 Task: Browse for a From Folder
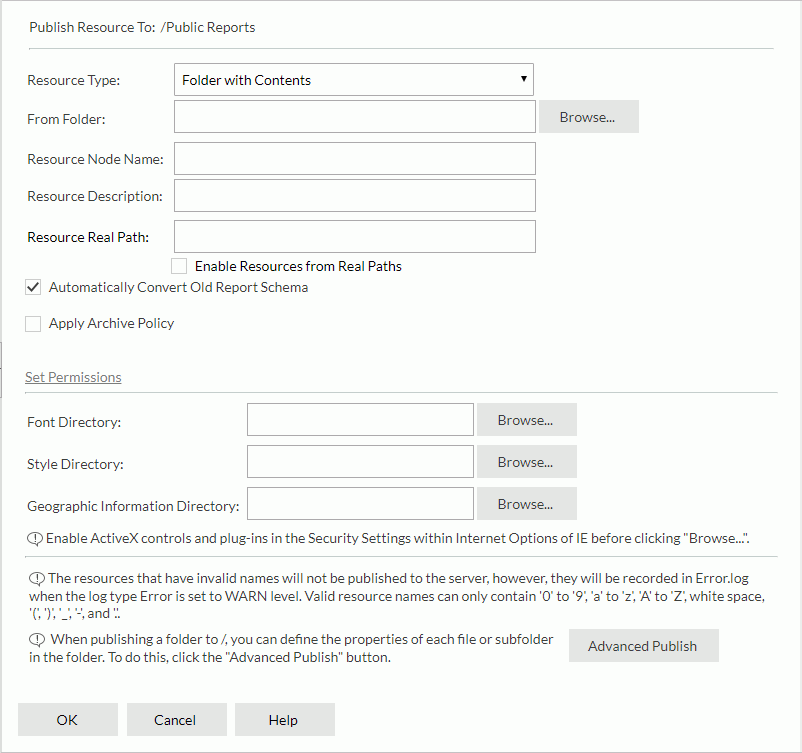(x=588, y=116)
